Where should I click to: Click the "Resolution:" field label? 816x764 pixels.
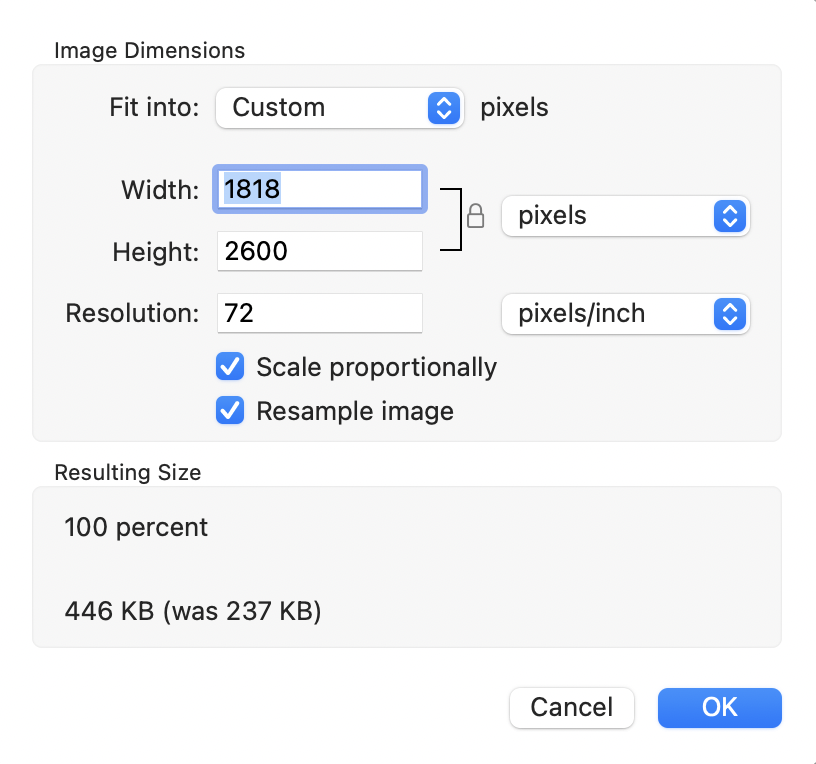[x=133, y=314]
